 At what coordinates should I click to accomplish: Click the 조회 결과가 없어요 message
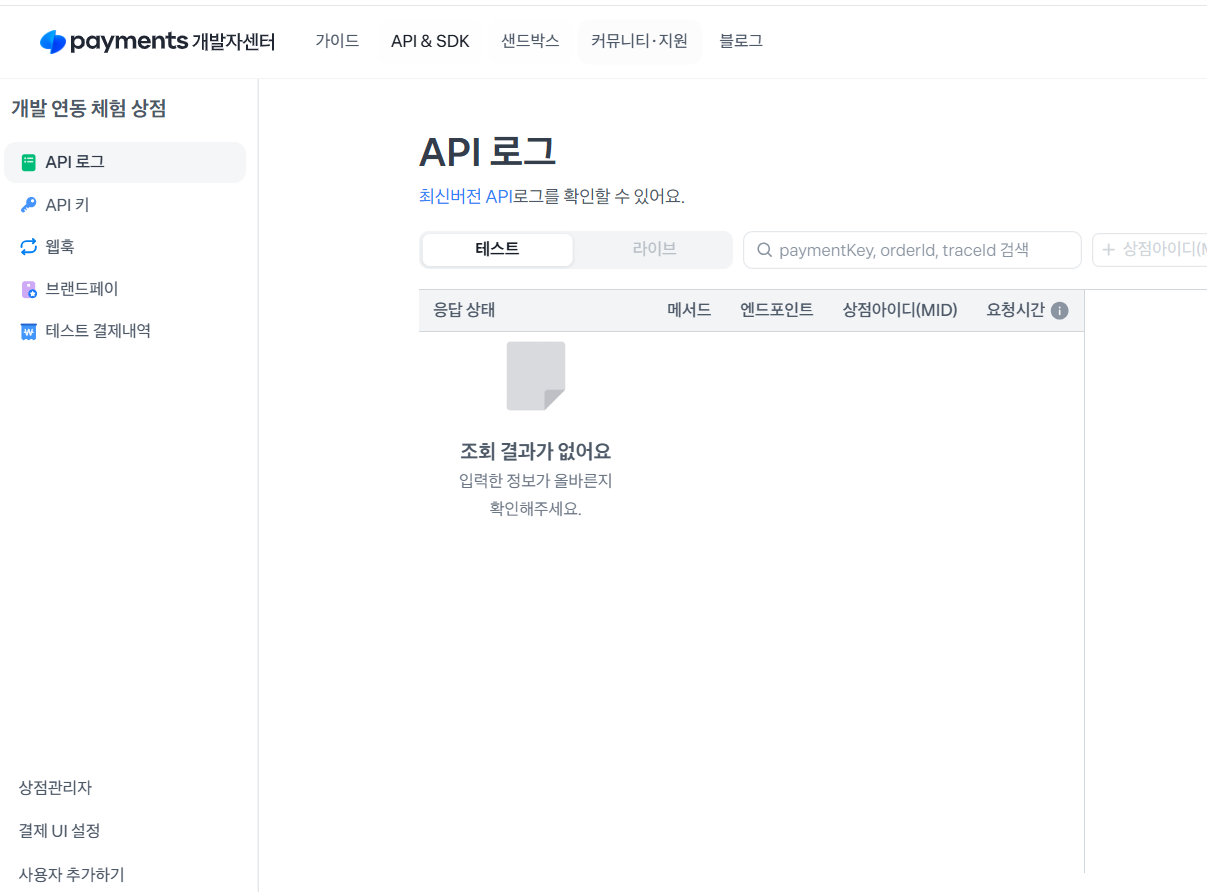coord(535,451)
